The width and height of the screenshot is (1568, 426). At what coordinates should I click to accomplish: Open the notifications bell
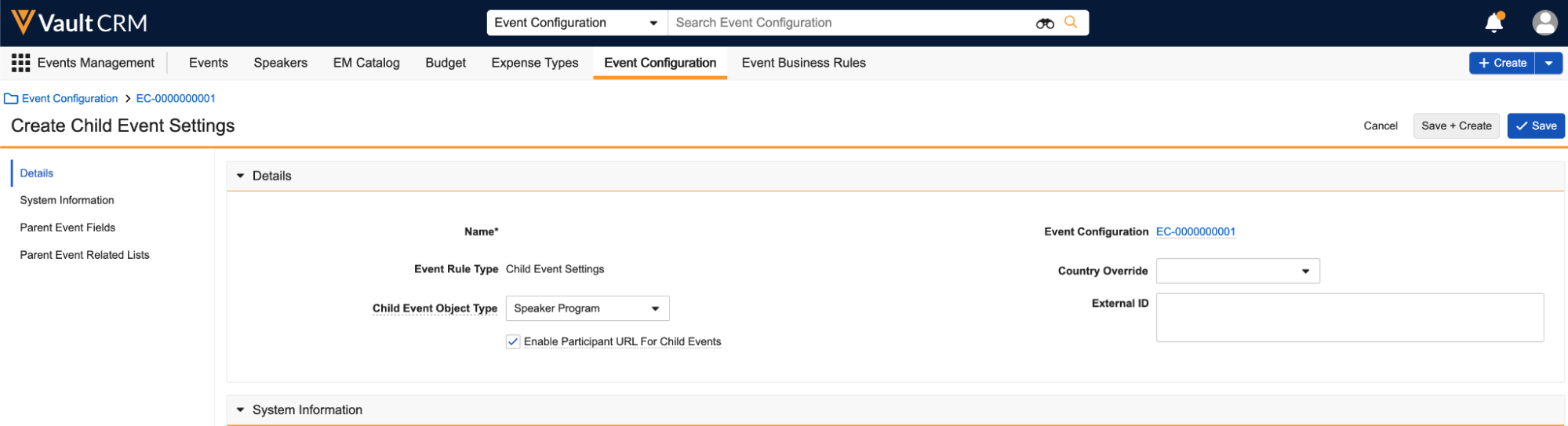tap(1494, 23)
